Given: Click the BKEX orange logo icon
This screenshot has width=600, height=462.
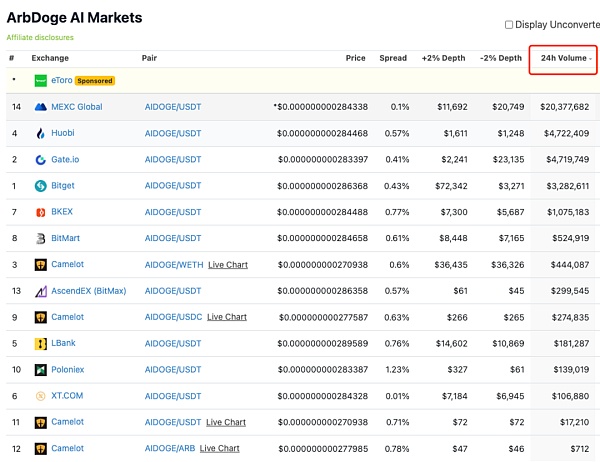Looking at the screenshot, I should point(41,212).
